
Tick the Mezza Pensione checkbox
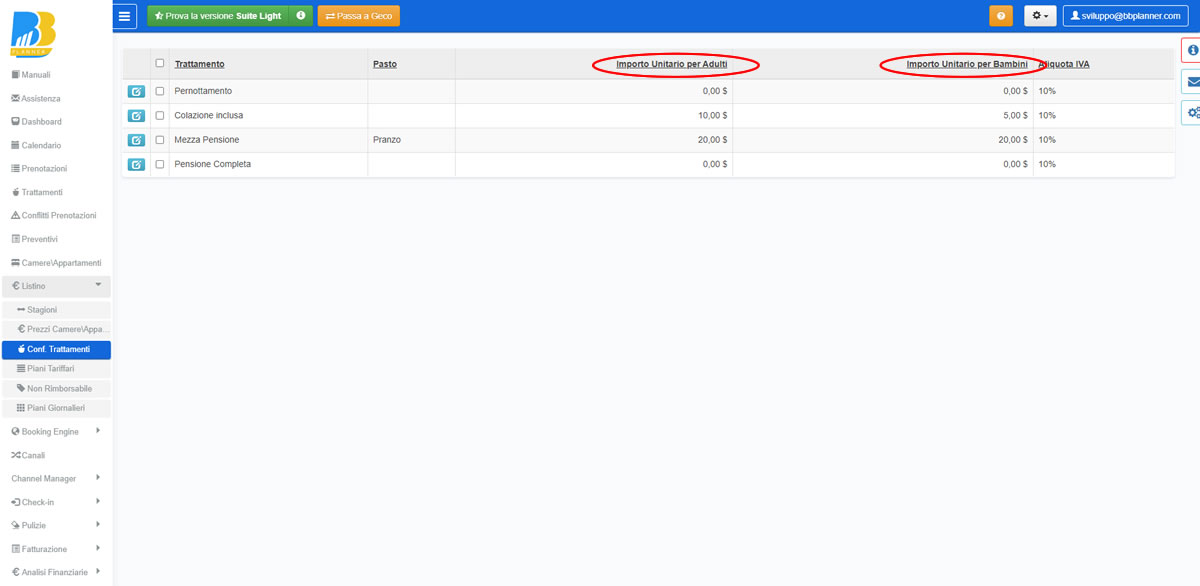pyautogui.click(x=160, y=140)
